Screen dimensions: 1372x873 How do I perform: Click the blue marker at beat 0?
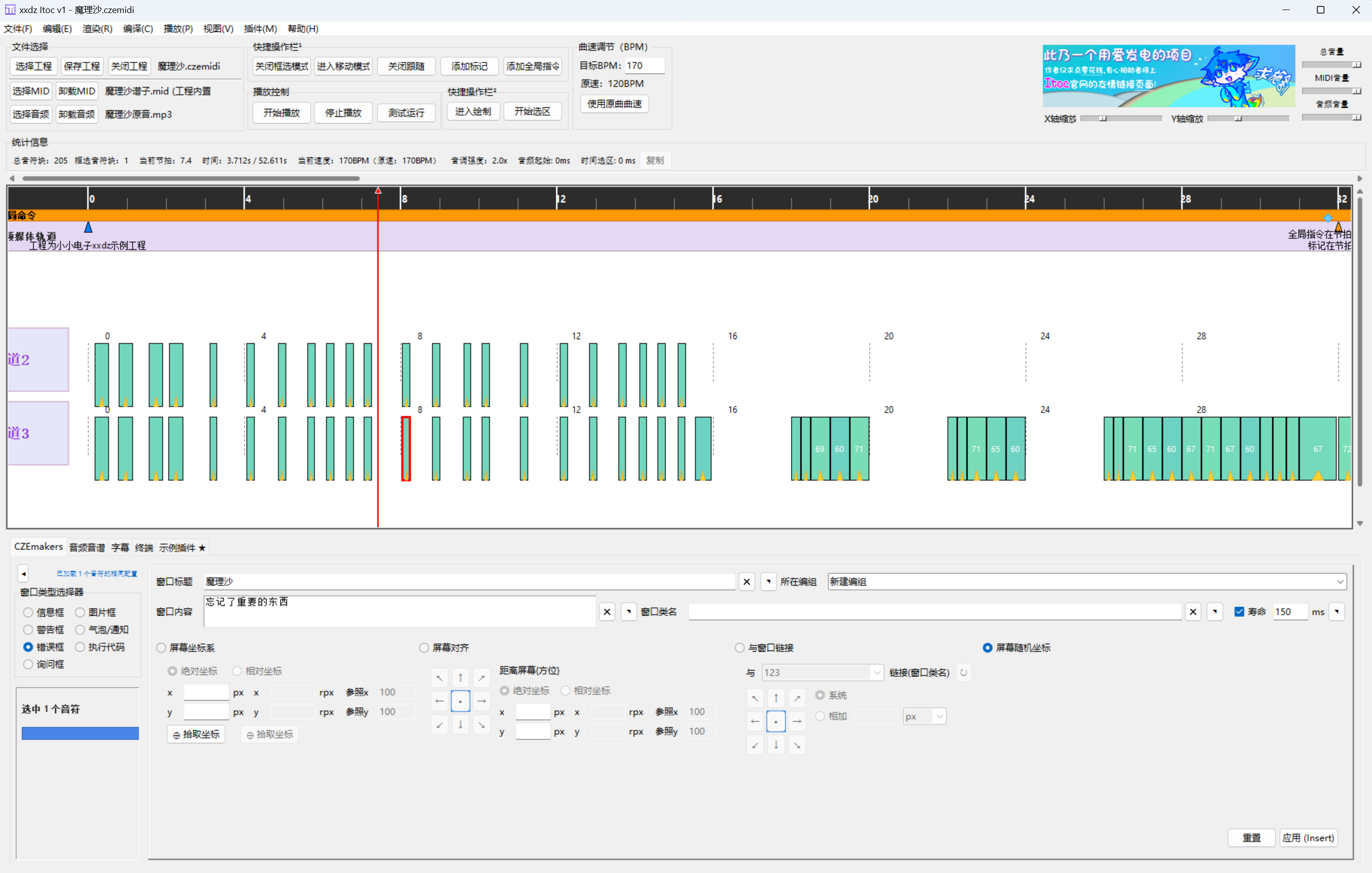(88, 227)
